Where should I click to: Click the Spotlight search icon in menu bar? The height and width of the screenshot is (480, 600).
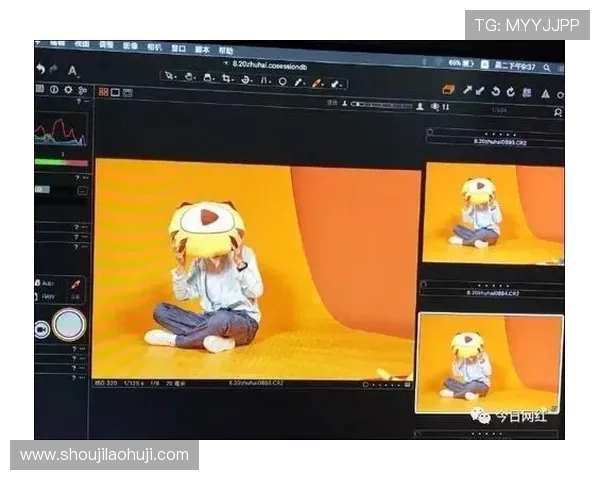tap(547, 68)
